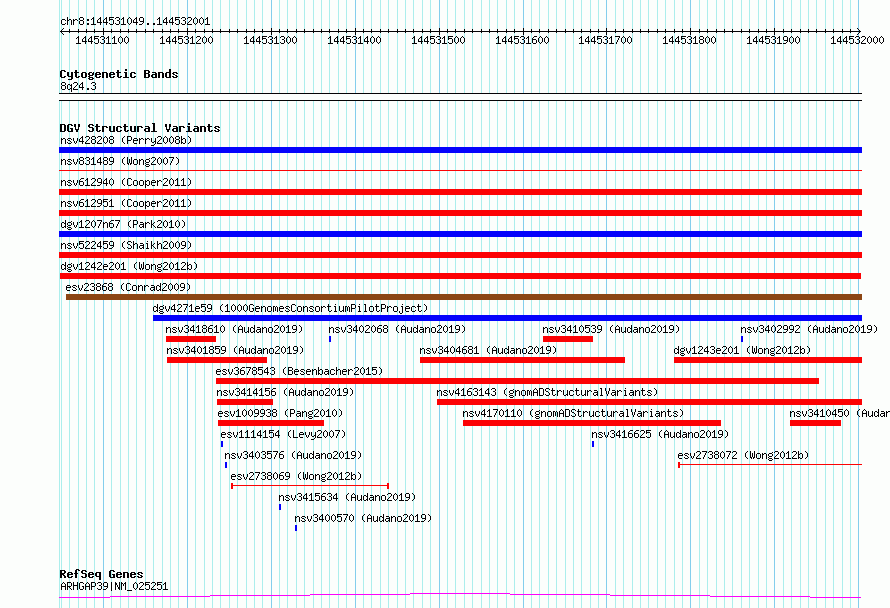Viewport: 890px width, 608px height.
Task: Select the red esv1009938 variant bar
Action: [271, 423]
